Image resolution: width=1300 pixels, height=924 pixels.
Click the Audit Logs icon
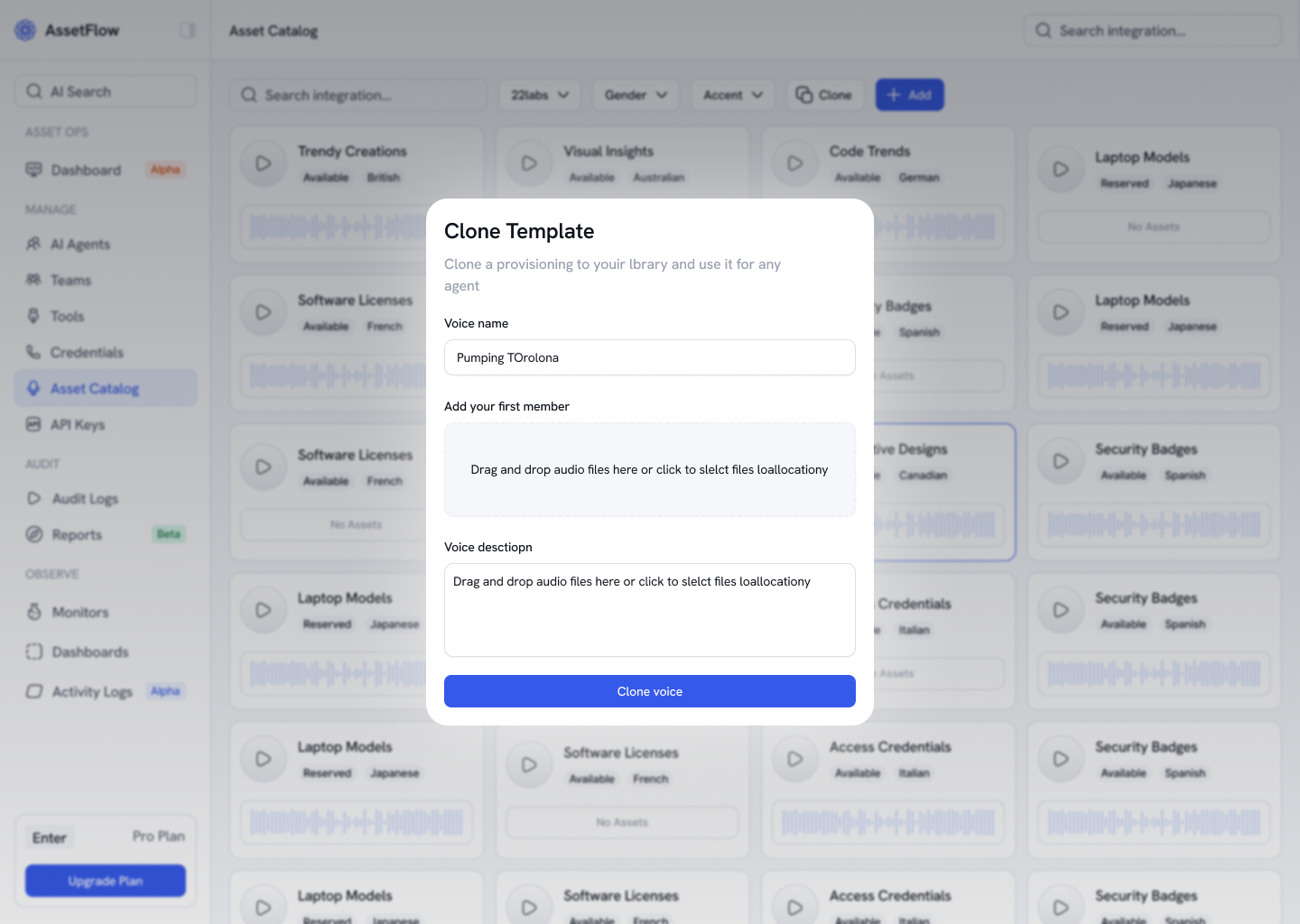click(x=33, y=498)
